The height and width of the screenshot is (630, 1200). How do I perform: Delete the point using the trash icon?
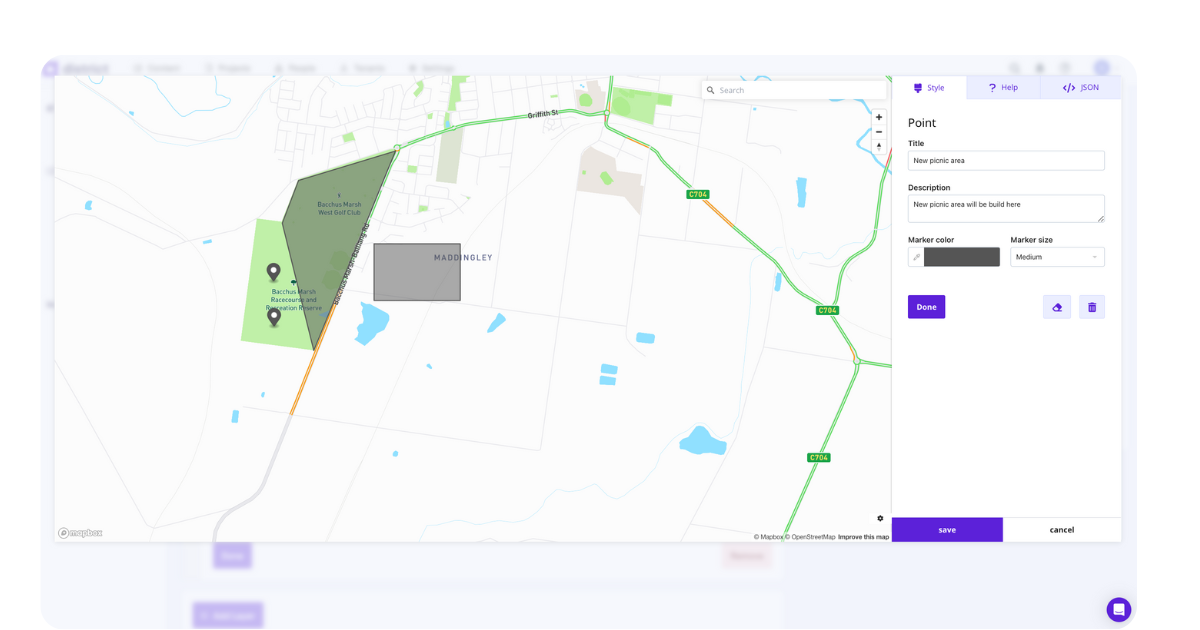point(1091,306)
